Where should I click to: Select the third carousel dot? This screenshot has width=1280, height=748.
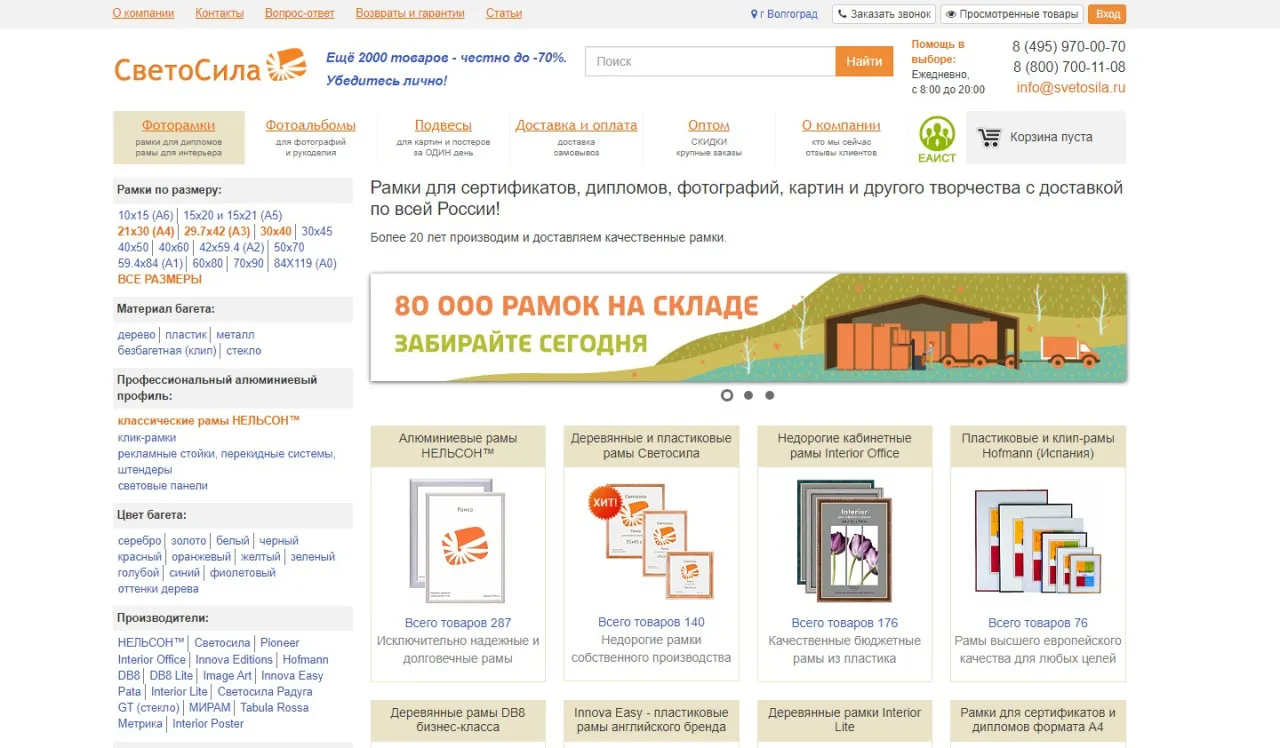tap(769, 395)
